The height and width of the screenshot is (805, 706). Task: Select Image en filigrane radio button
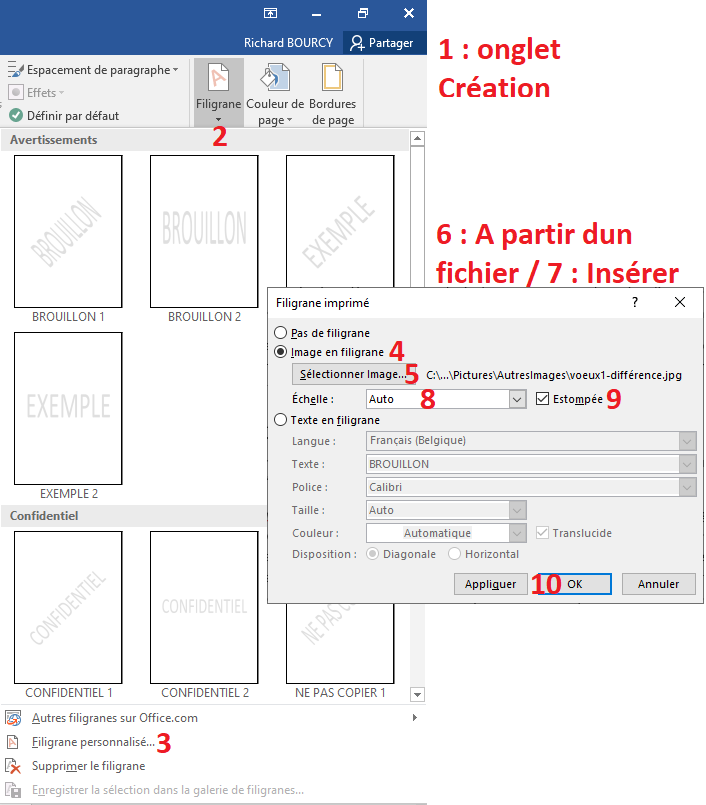[280, 352]
